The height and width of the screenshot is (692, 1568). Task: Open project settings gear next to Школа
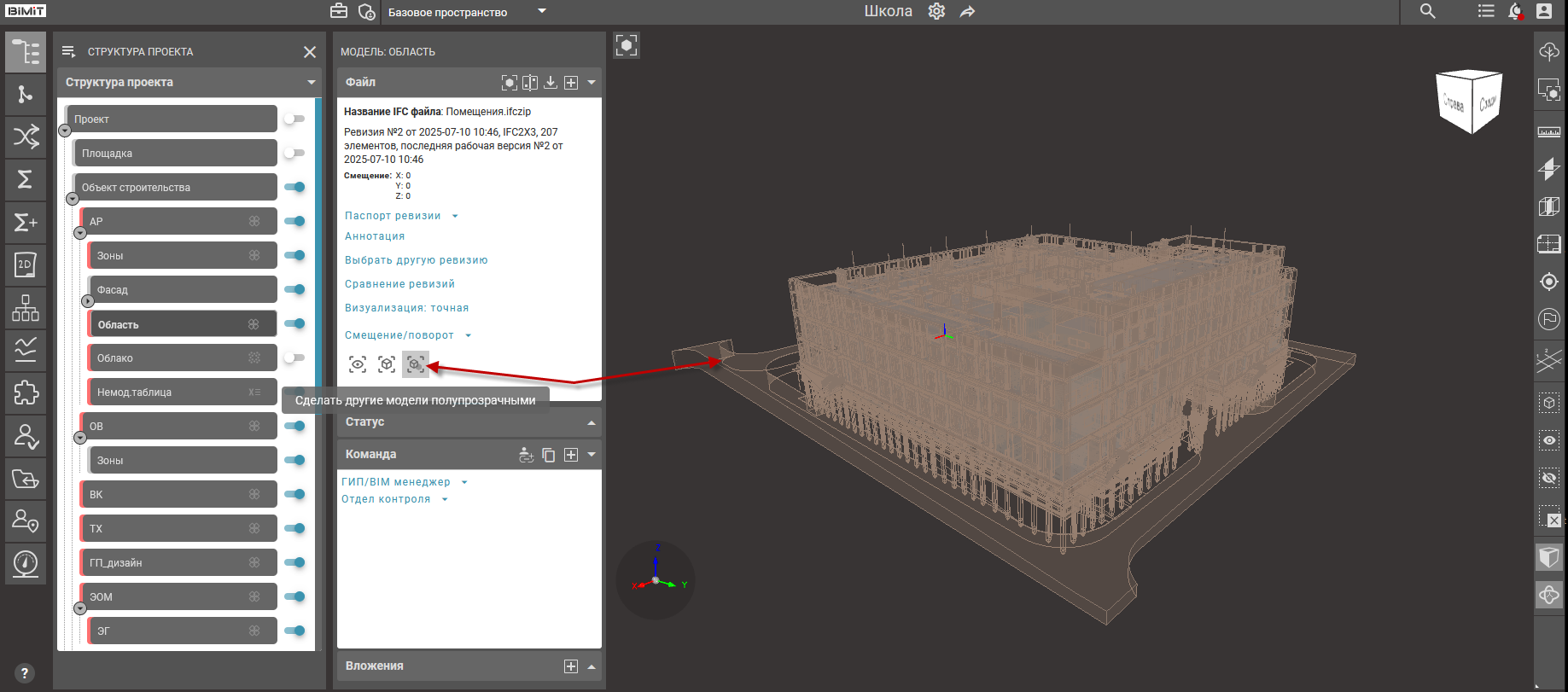tap(936, 11)
